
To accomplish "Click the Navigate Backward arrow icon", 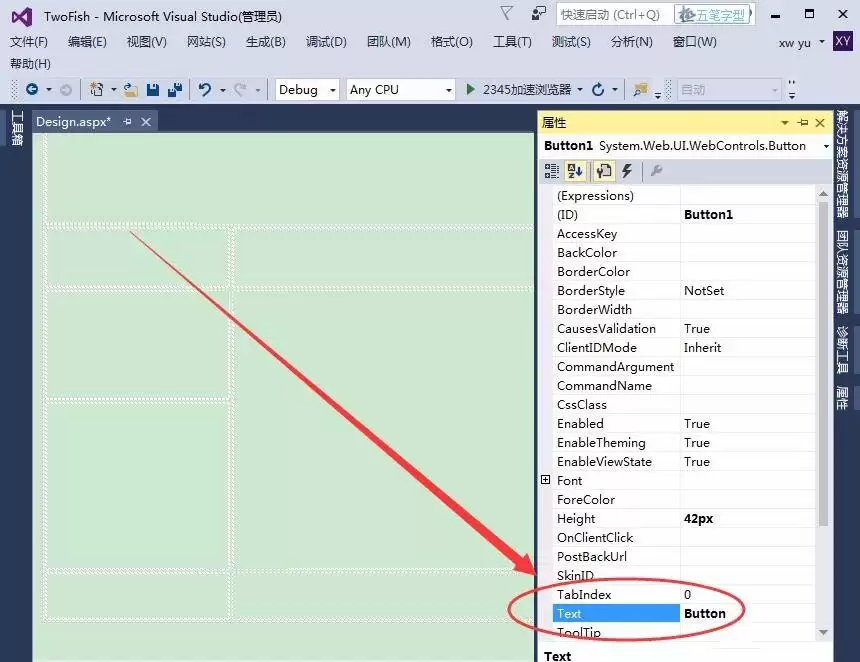I will (33, 89).
